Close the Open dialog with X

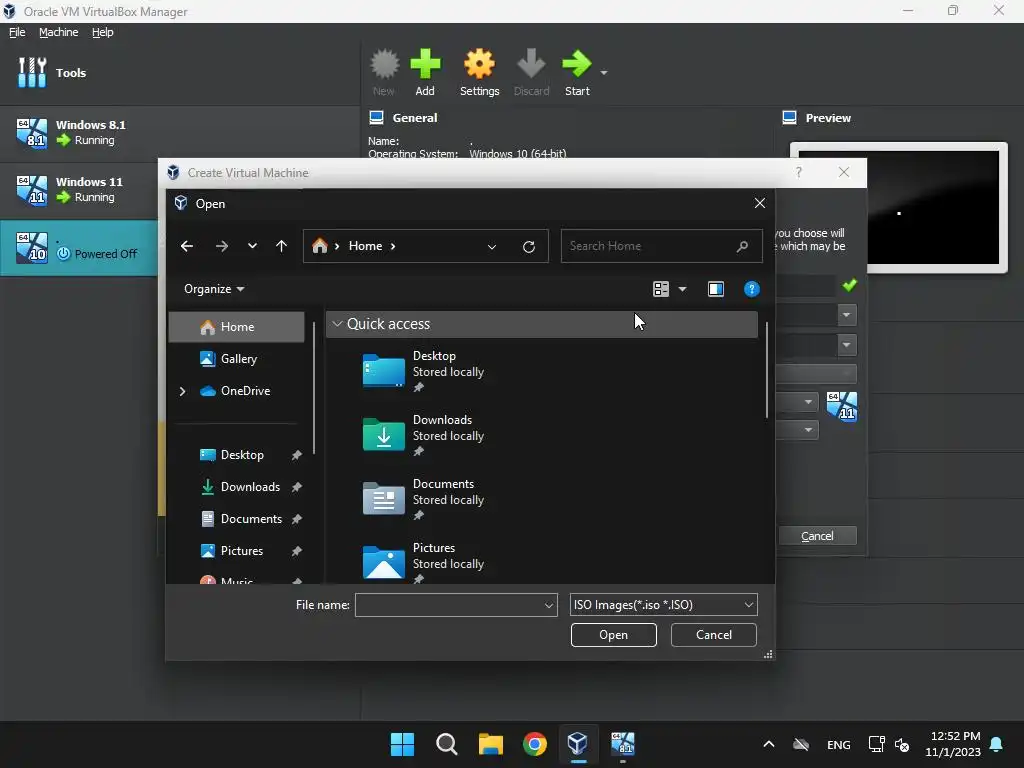(760, 203)
